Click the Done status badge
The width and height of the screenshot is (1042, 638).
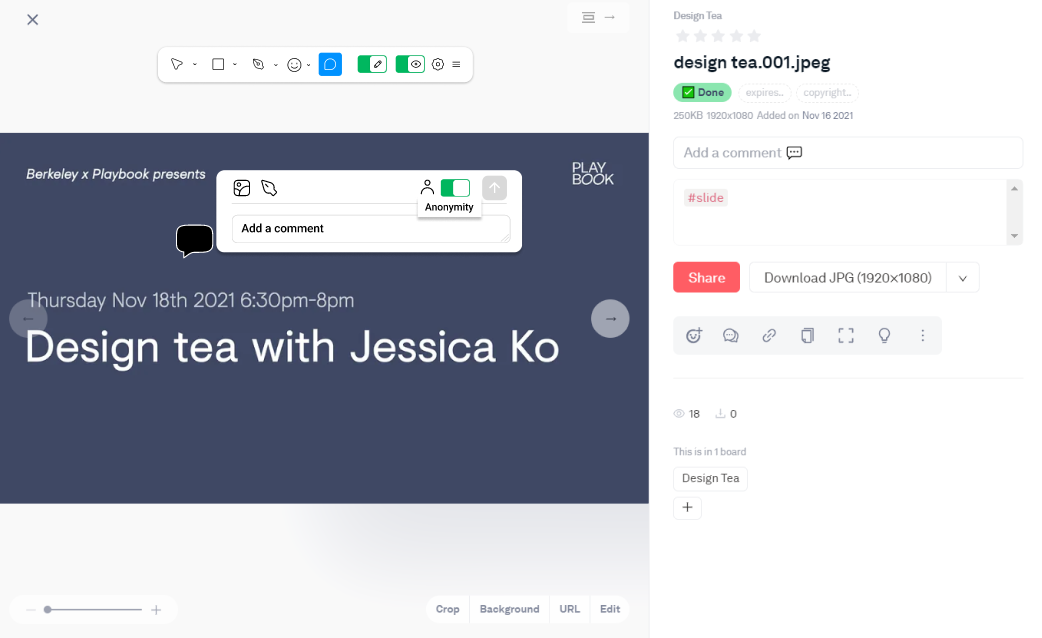tap(702, 92)
